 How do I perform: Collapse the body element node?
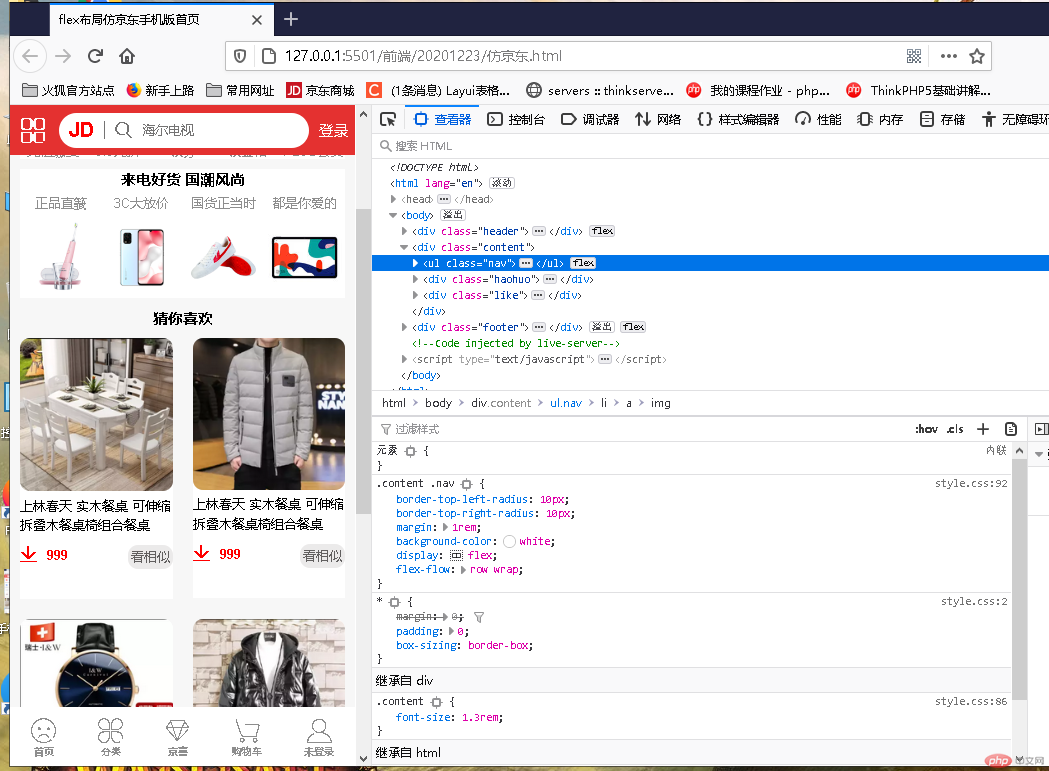coord(393,215)
